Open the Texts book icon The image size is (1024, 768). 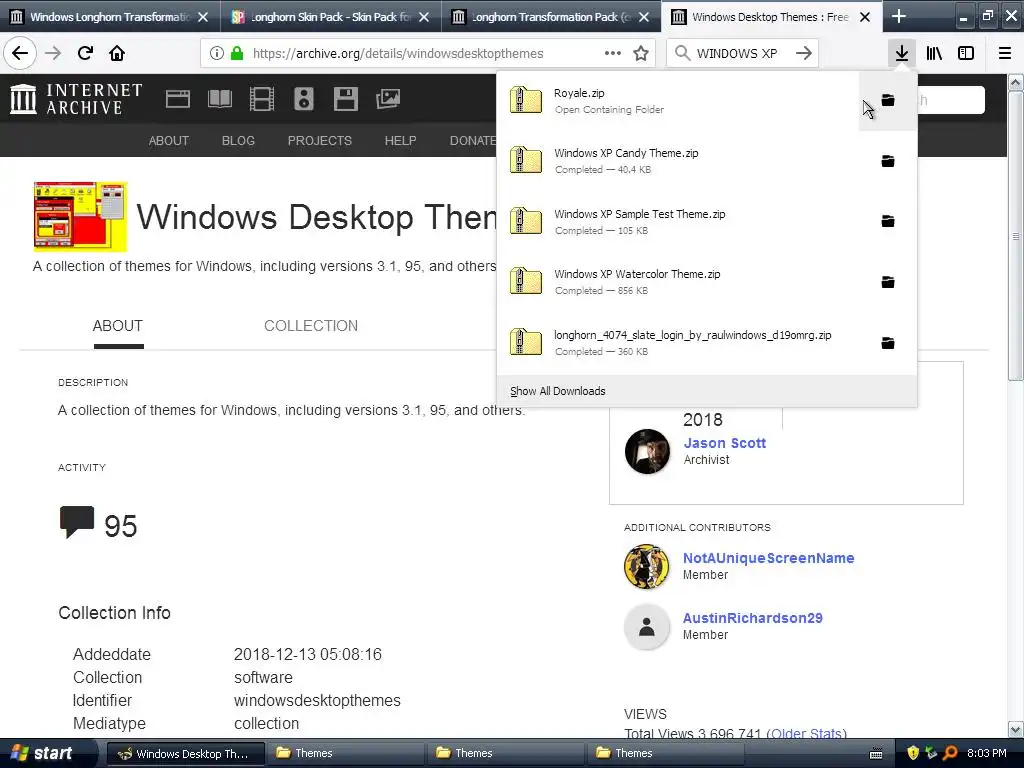click(x=219, y=99)
